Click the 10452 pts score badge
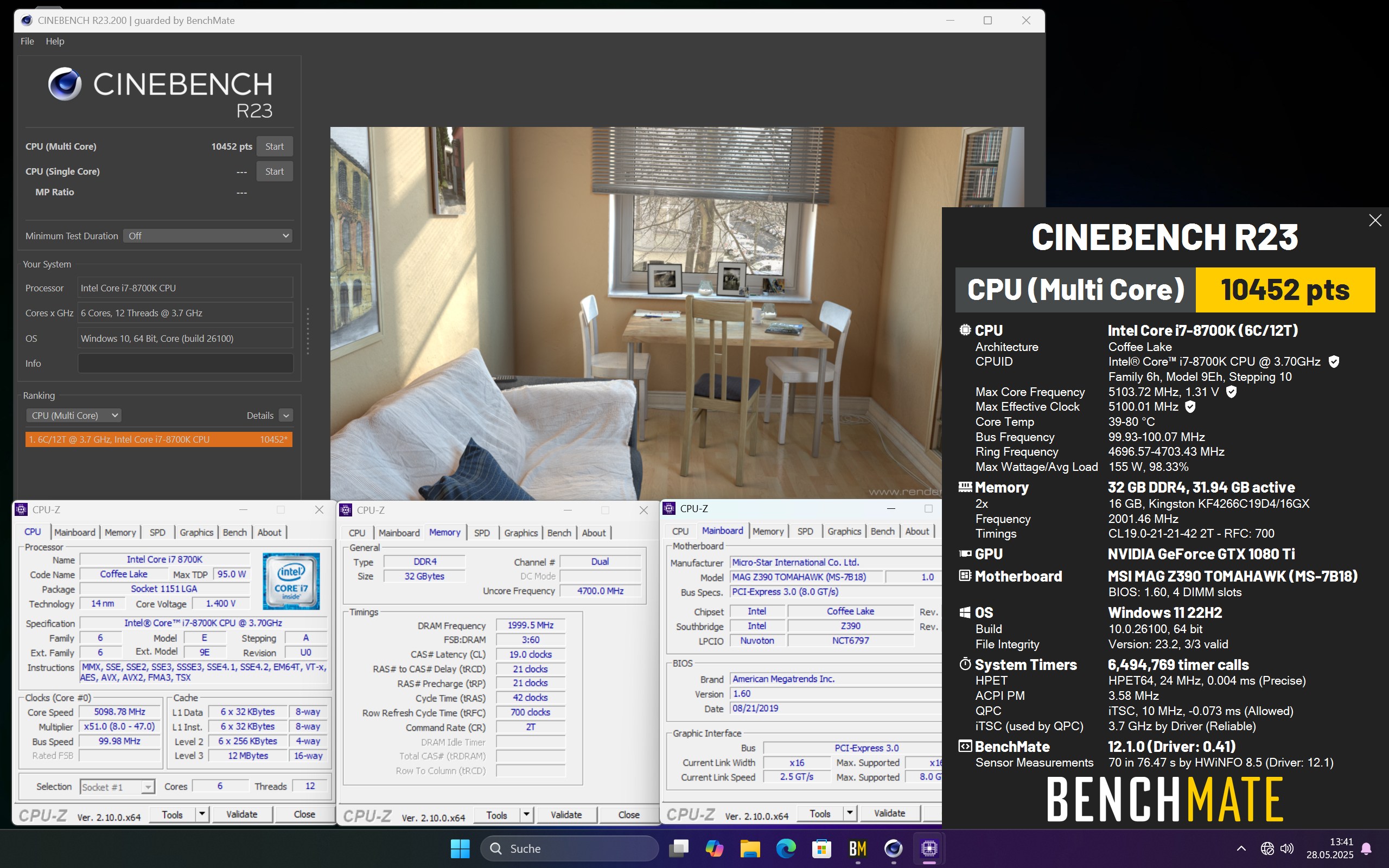The width and height of the screenshot is (1389, 868). (x=1285, y=289)
